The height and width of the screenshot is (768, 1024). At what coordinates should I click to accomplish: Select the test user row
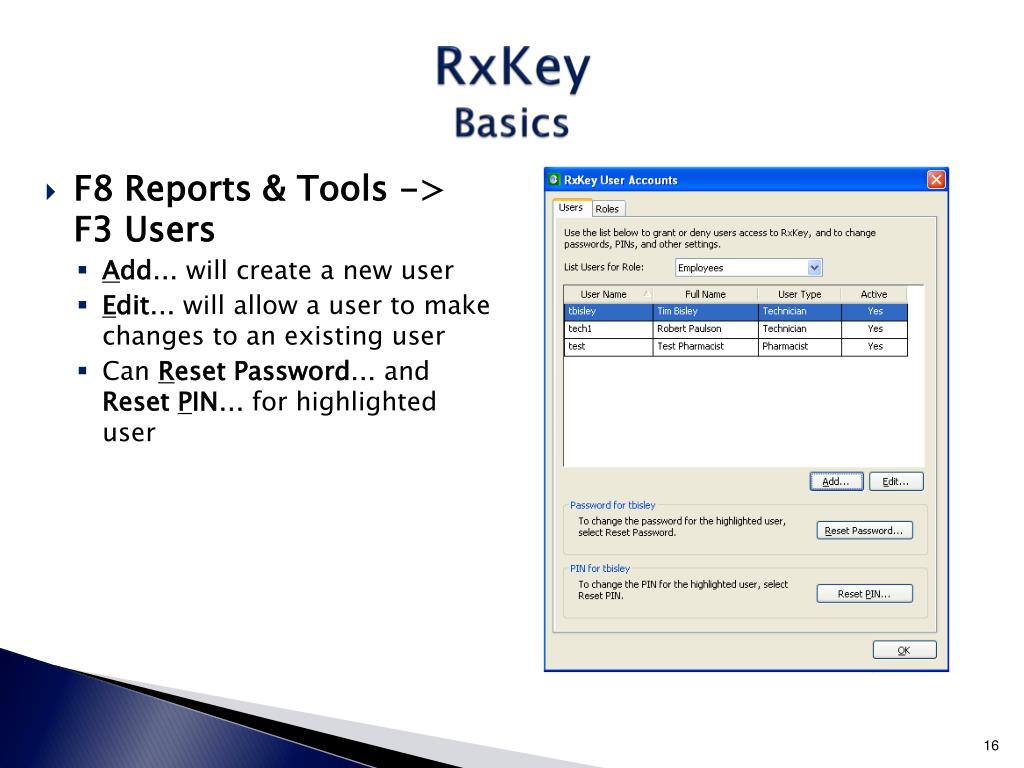tap(735, 347)
